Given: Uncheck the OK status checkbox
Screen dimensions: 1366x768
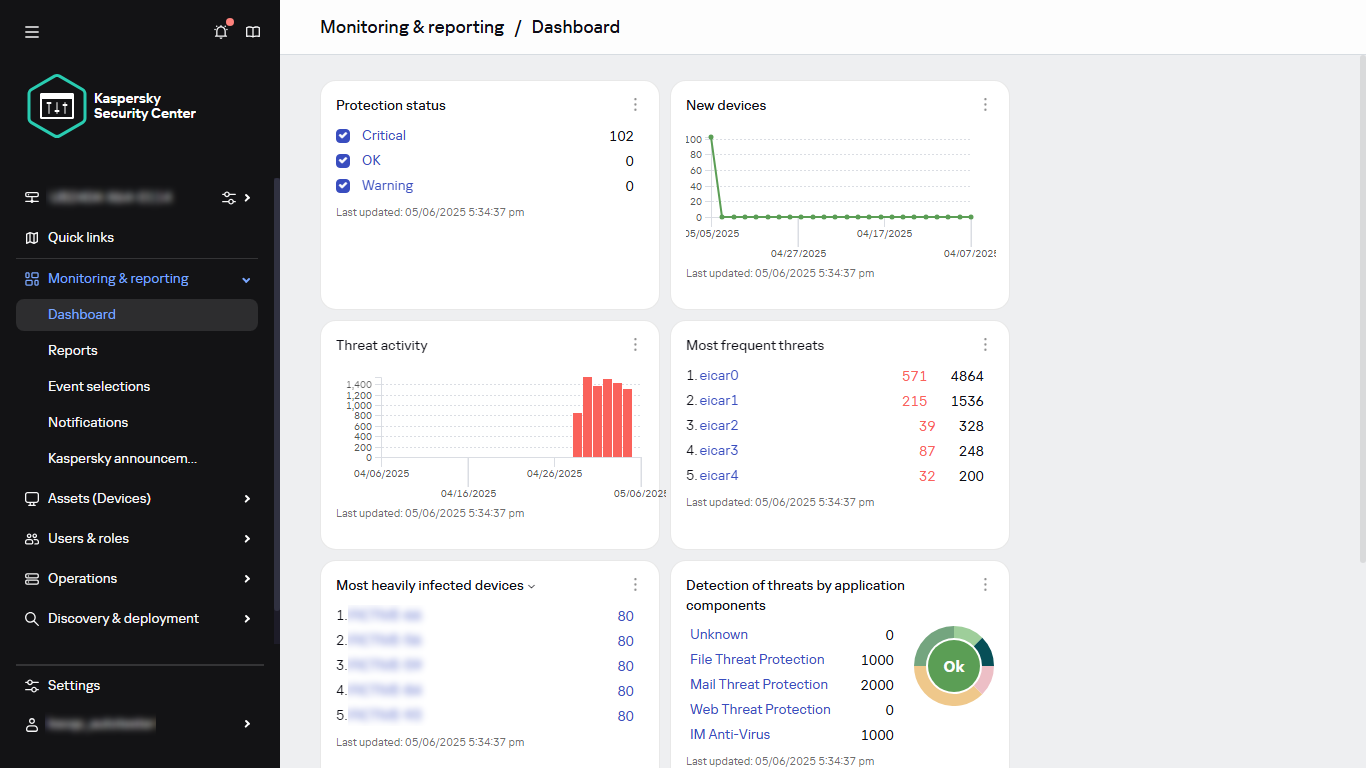Looking at the screenshot, I should point(343,160).
